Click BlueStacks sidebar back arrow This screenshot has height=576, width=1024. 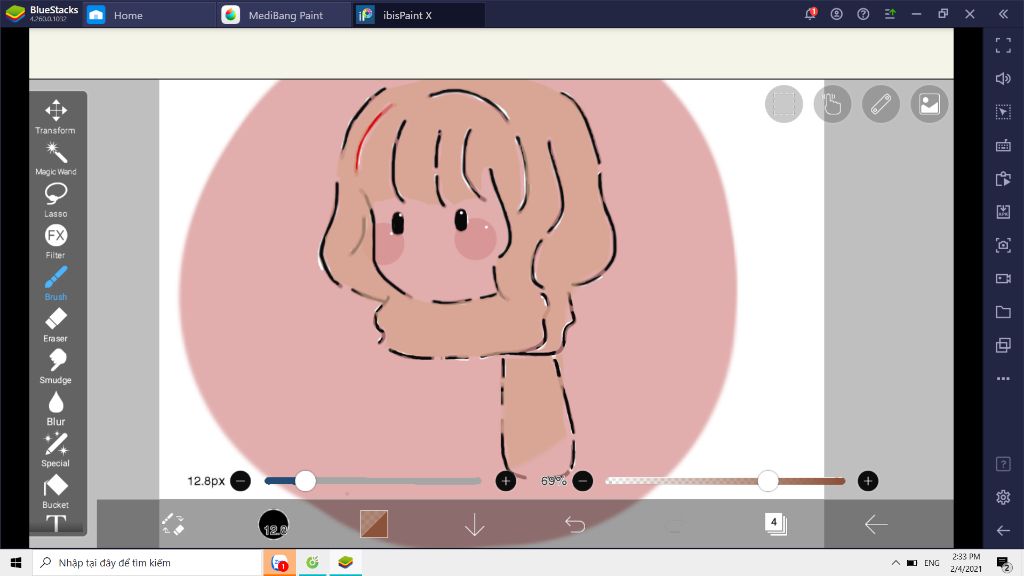tap(1003, 530)
